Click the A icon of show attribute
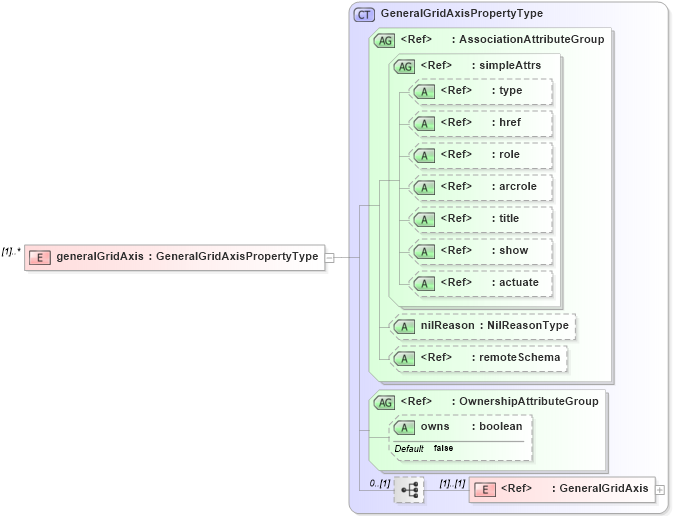Screen dimensions: 673x516 (x=424, y=252)
